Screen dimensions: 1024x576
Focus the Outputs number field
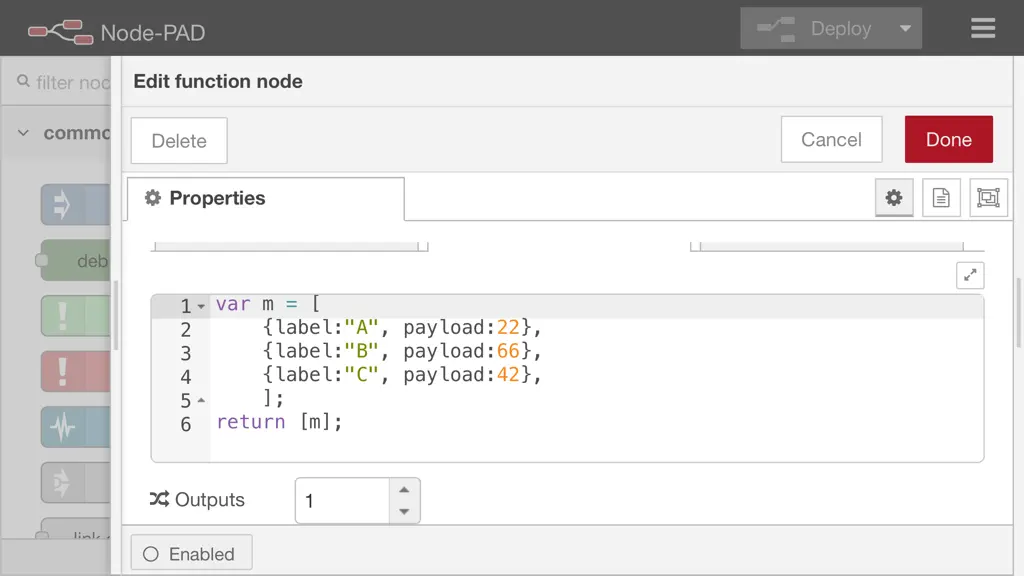tap(342, 500)
